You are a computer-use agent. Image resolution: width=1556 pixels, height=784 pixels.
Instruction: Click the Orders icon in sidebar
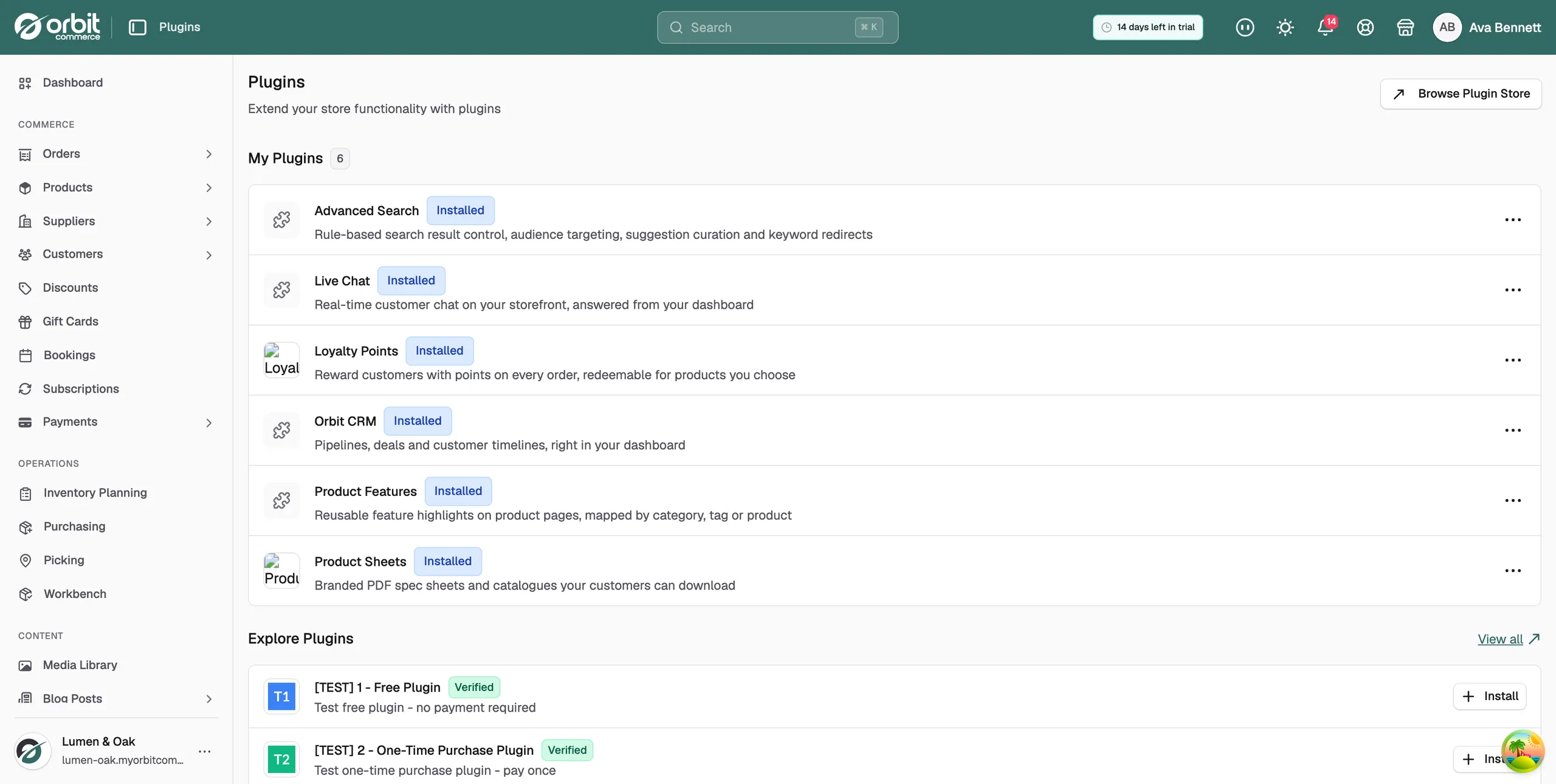(25, 154)
